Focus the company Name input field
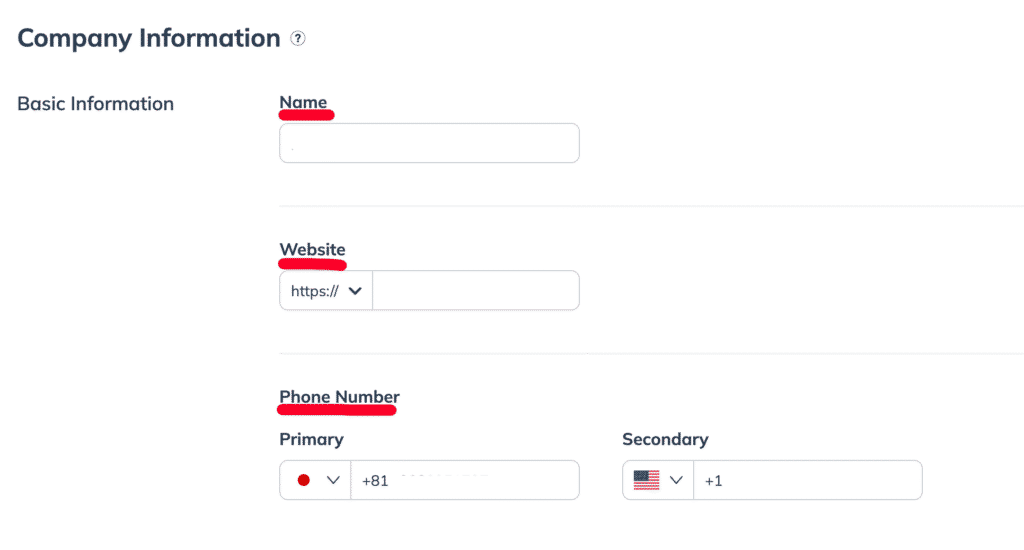Viewport: 1024px width, 550px height. [429, 143]
